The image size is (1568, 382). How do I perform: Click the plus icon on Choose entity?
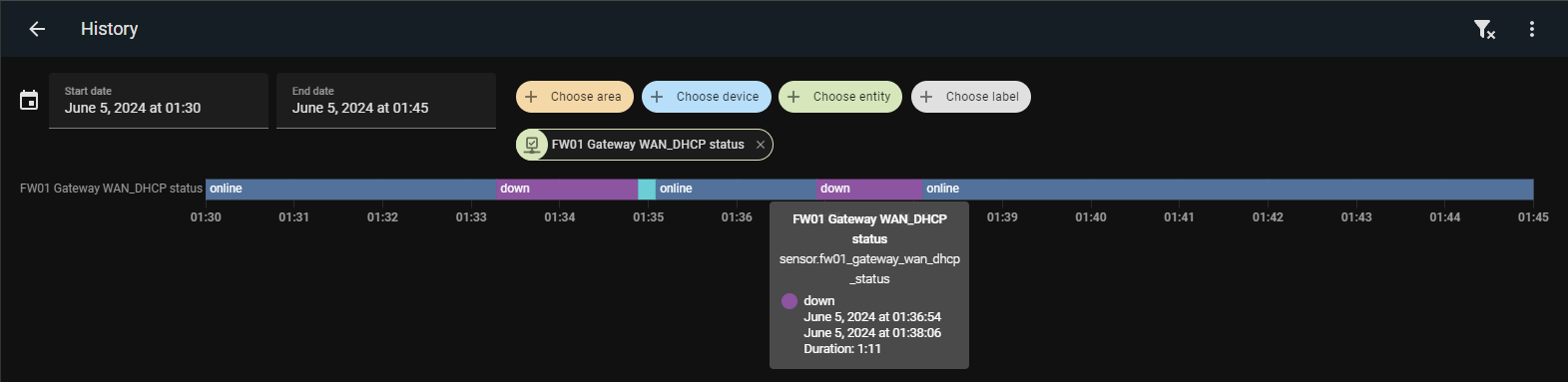coord(793,97)
